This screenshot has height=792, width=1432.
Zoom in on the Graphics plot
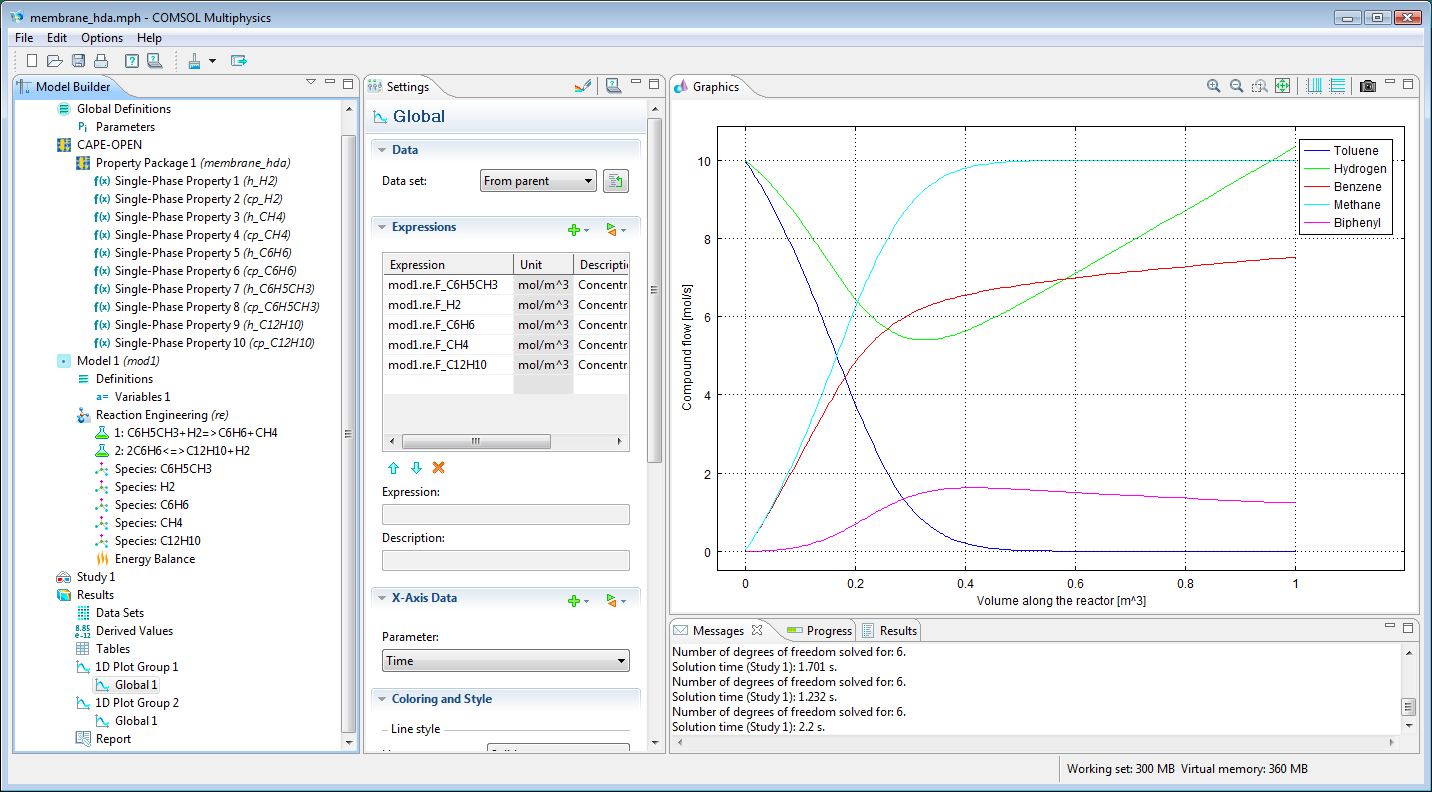click(x=1213, y=86)
